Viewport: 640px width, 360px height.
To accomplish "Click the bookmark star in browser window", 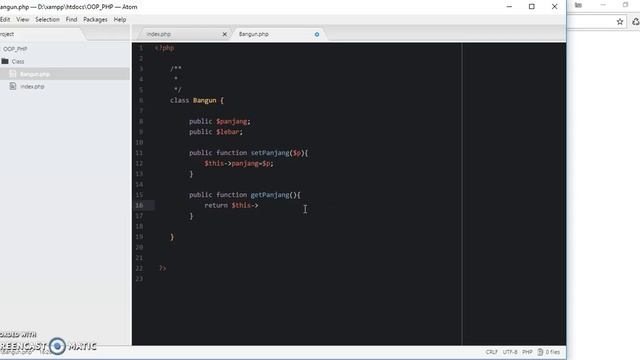I will (x=620, y=22).
